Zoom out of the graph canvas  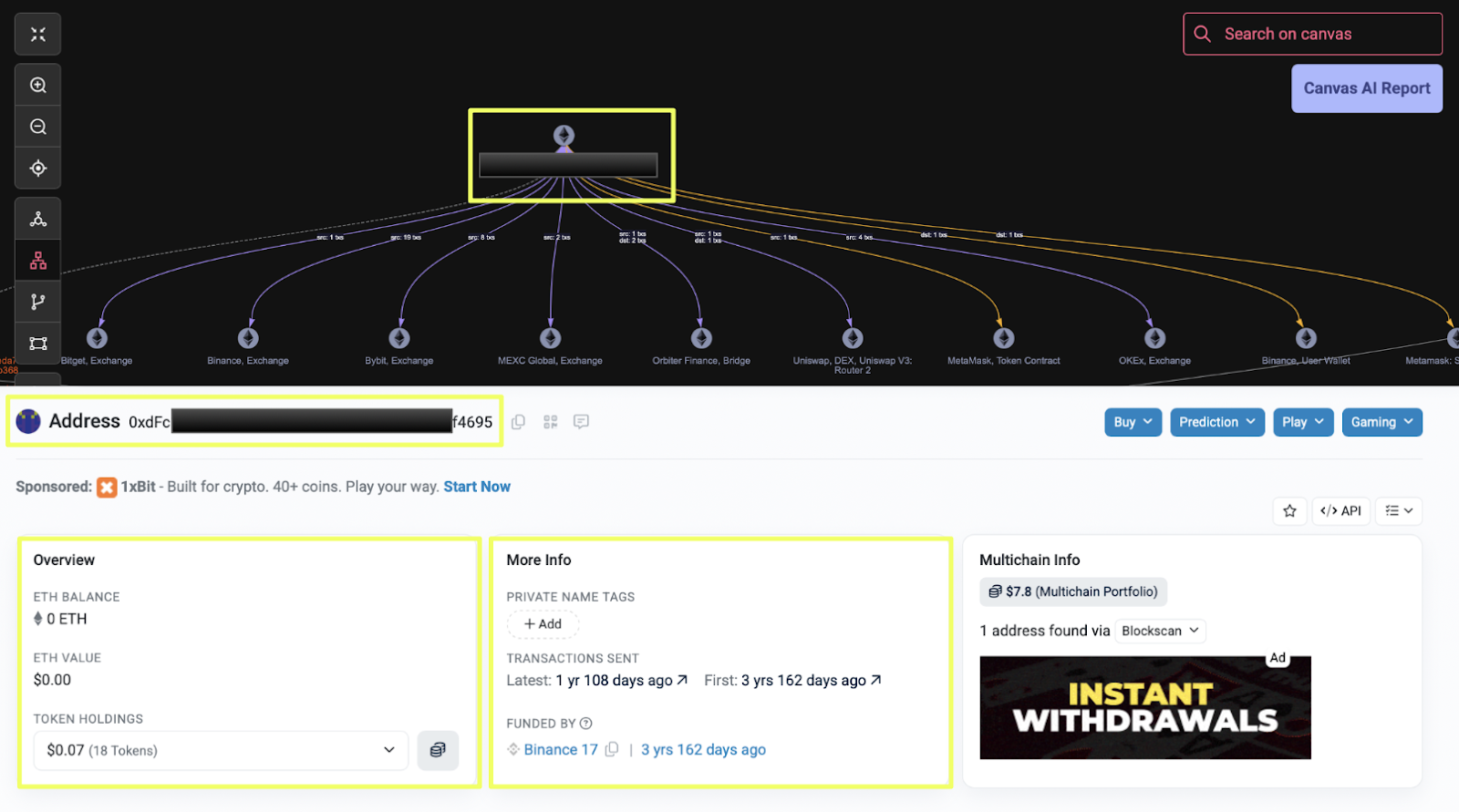38,127
